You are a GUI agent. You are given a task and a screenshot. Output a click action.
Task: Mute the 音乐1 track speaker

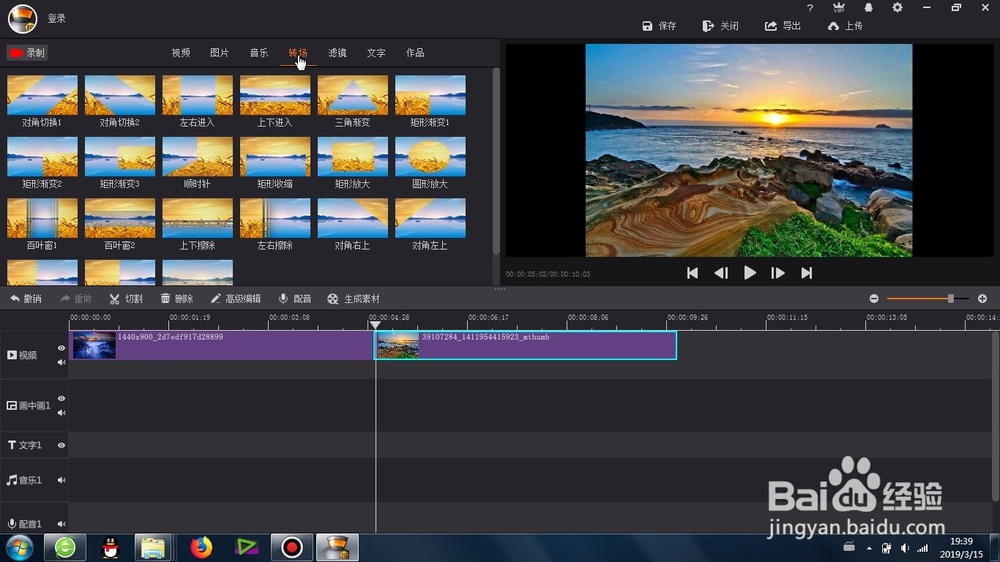(61, 480)
